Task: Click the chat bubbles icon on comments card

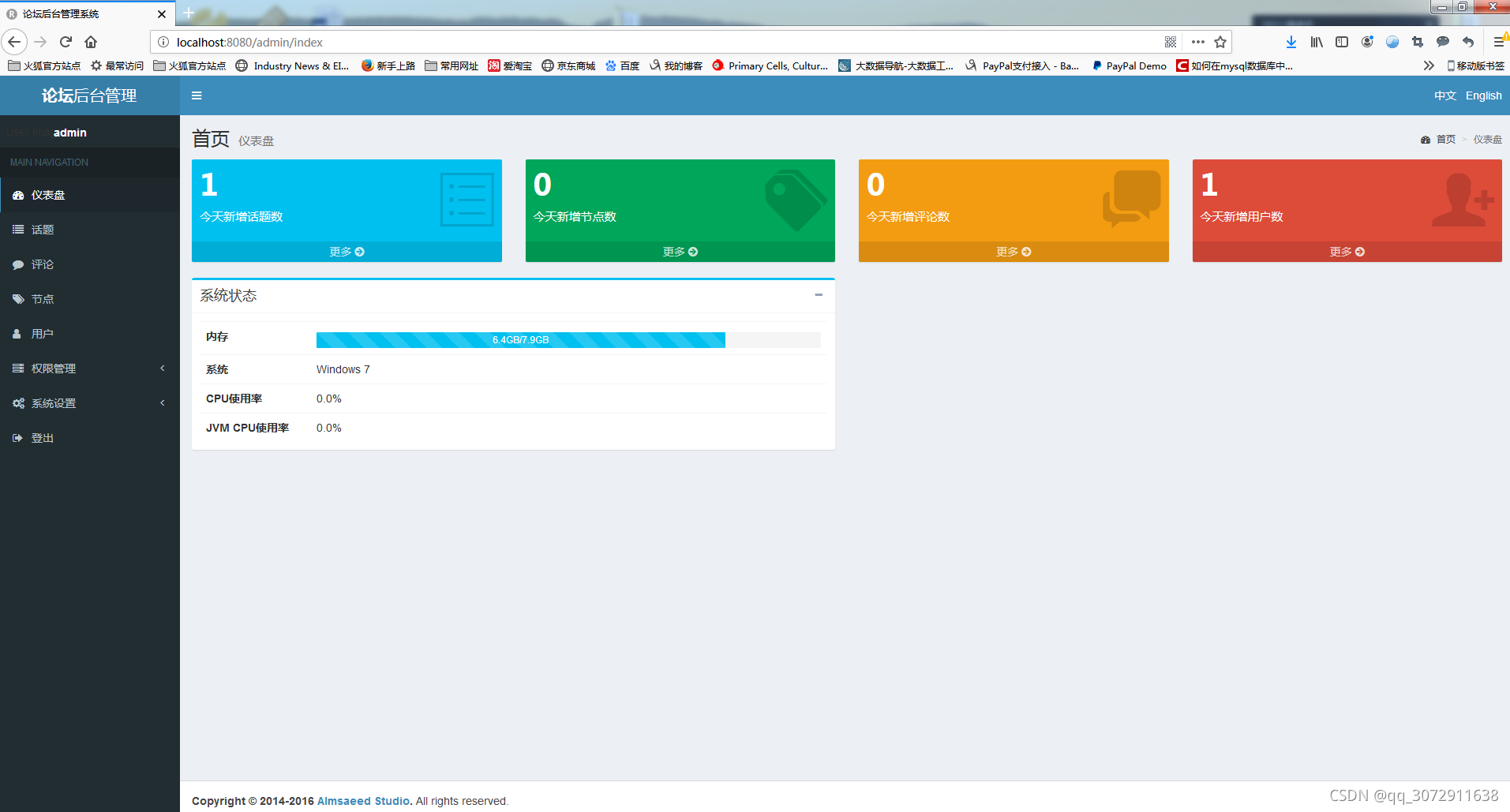Action: pyautogui.click(x=1132, y=199)
